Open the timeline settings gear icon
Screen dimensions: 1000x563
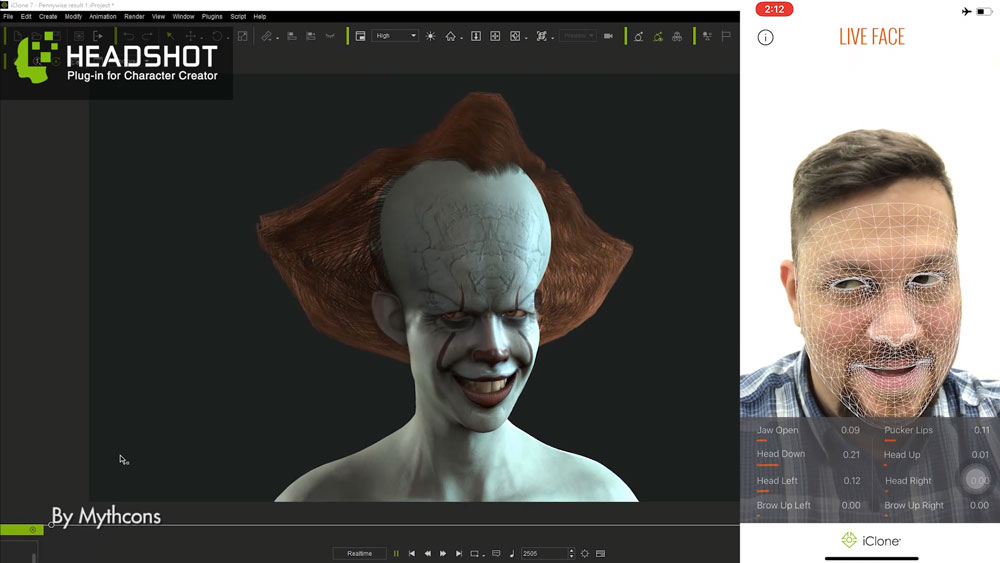(x=585, y=553)
